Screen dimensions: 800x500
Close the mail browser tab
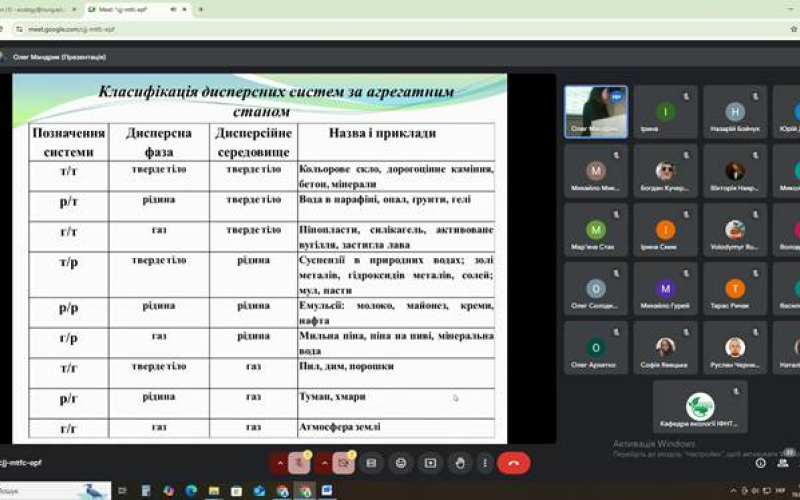pyautogui.click(x=74, y=9)
